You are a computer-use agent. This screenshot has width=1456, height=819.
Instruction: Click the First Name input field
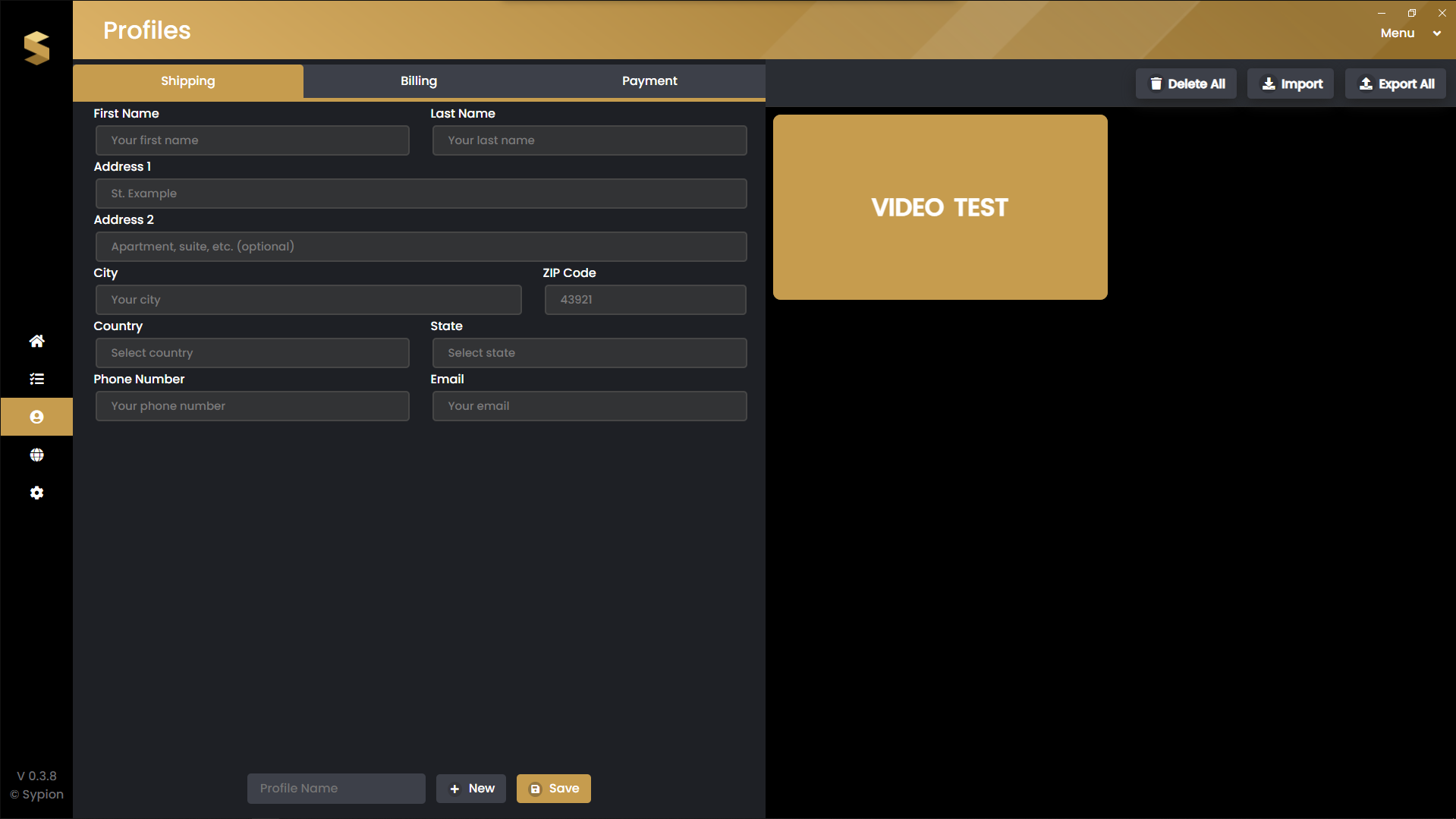point(253,140)
